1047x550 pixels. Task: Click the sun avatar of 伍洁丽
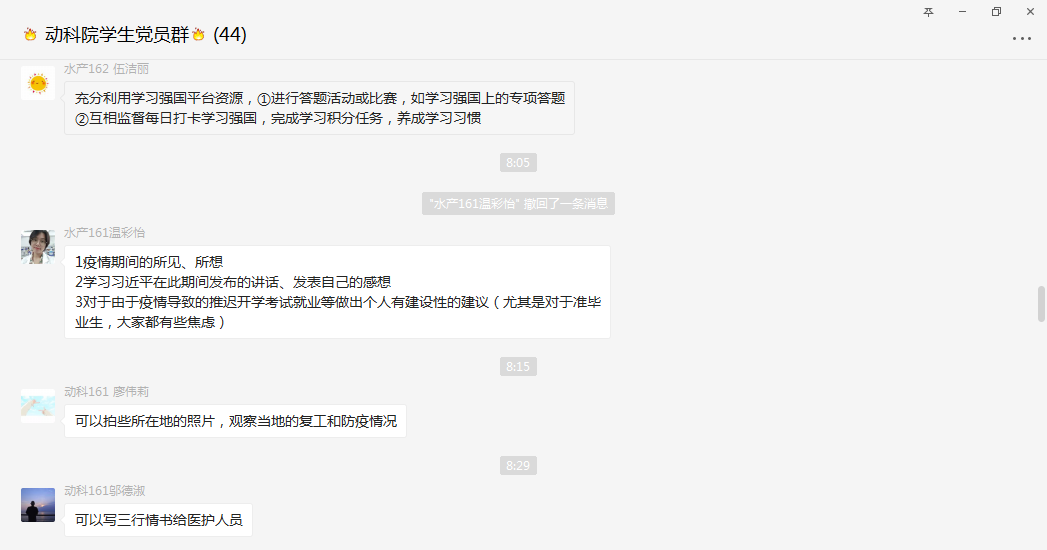(38, 83)
